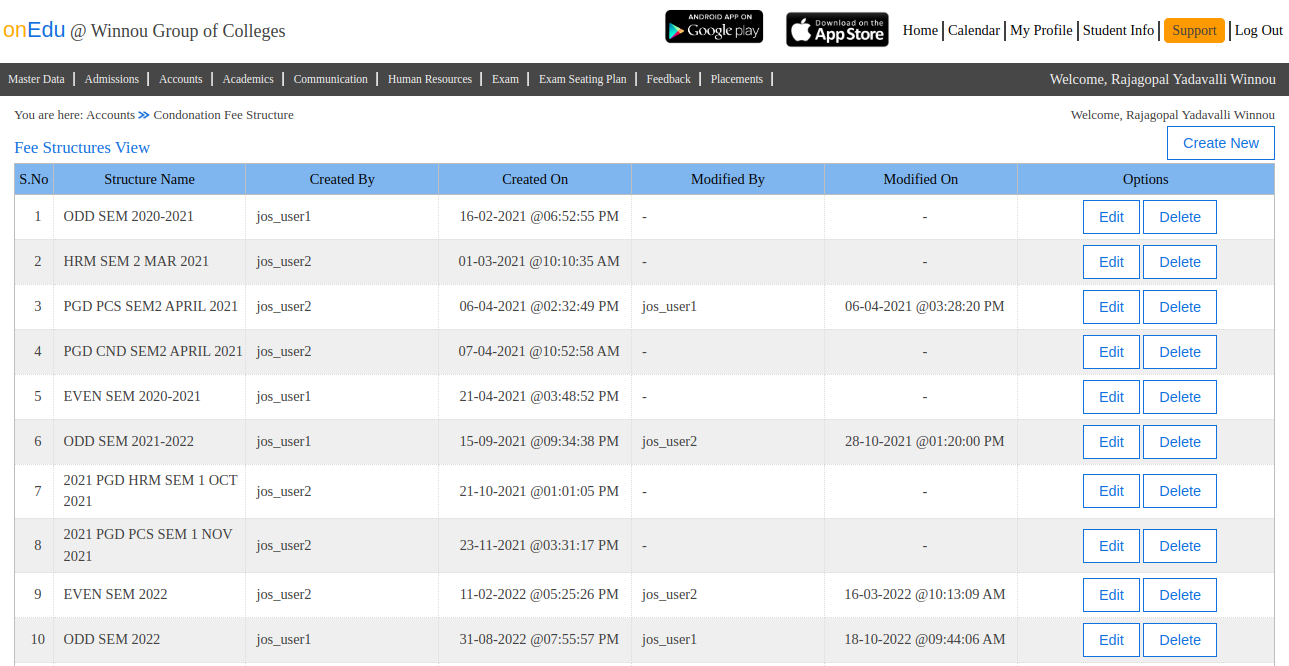Screen dimensions: 1289x666
Task: Click the Google Play app badge
Action: (x=713, y=27)
